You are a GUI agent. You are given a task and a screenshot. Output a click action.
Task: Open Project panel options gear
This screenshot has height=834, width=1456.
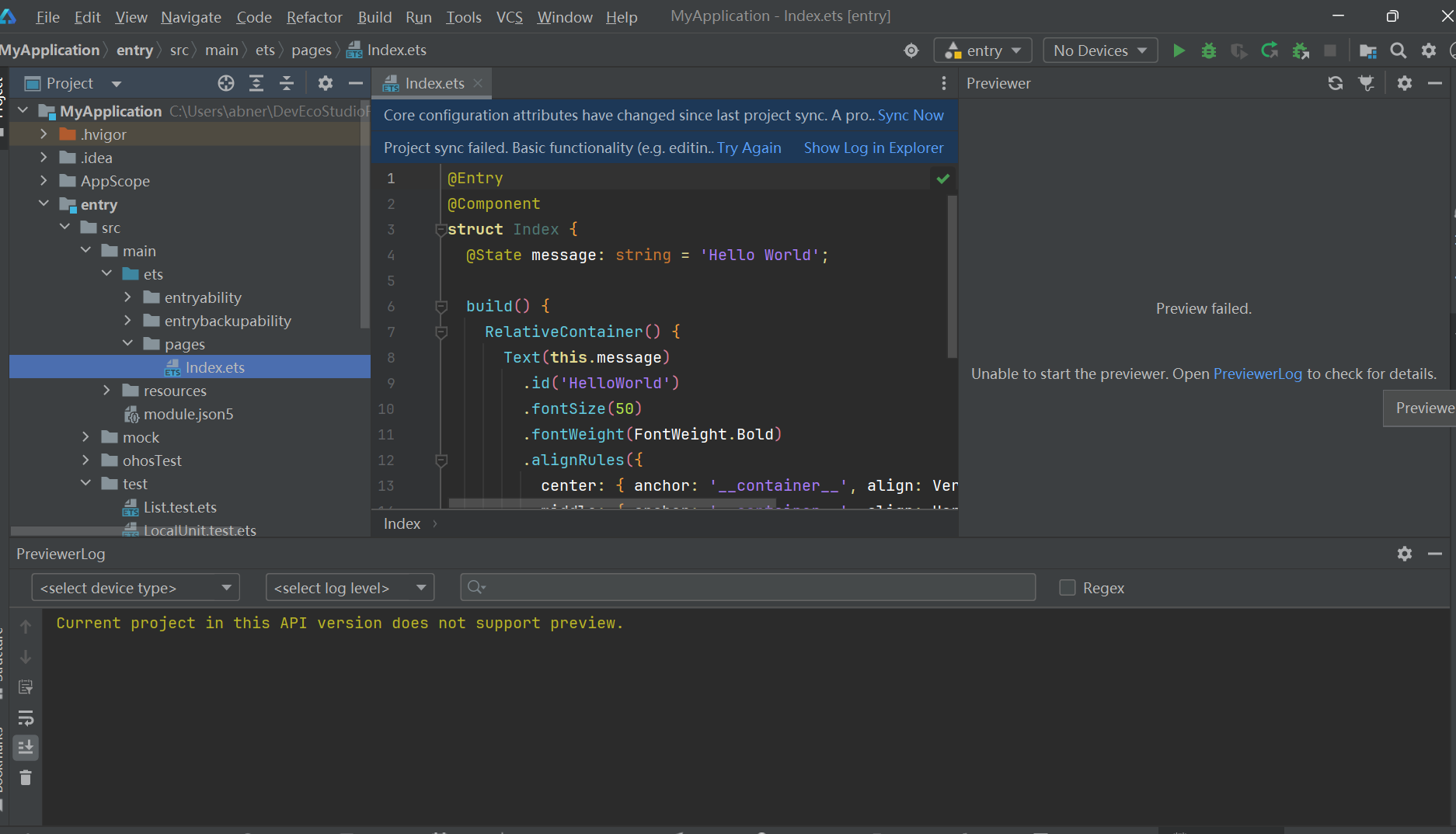326,83
